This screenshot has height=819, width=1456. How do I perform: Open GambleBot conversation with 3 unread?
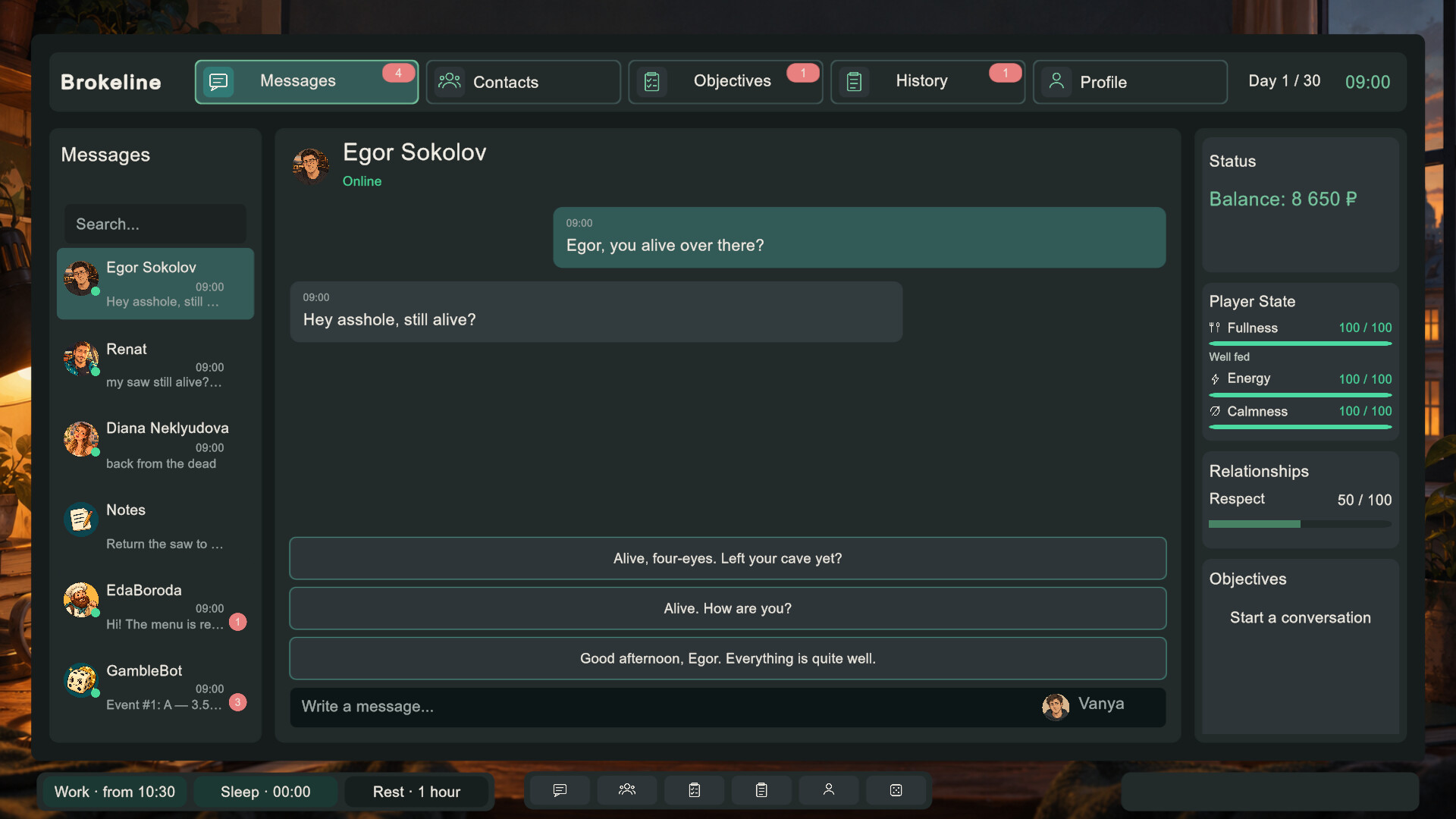(155, 686)
